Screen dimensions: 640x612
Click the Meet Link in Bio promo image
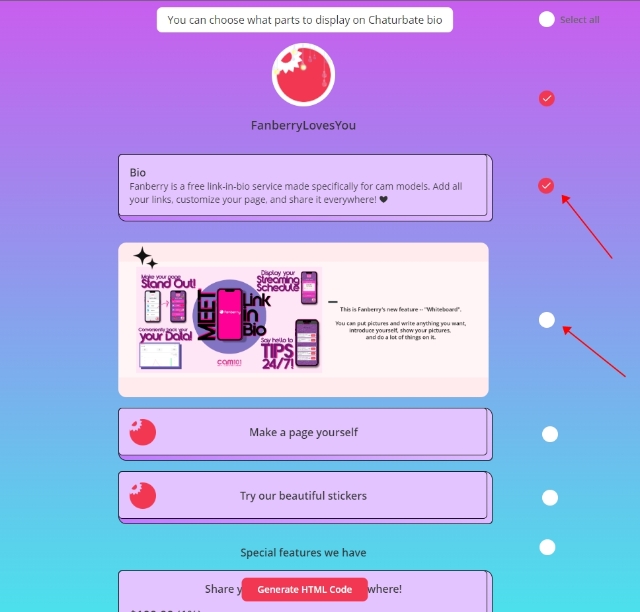pos(229,320)
